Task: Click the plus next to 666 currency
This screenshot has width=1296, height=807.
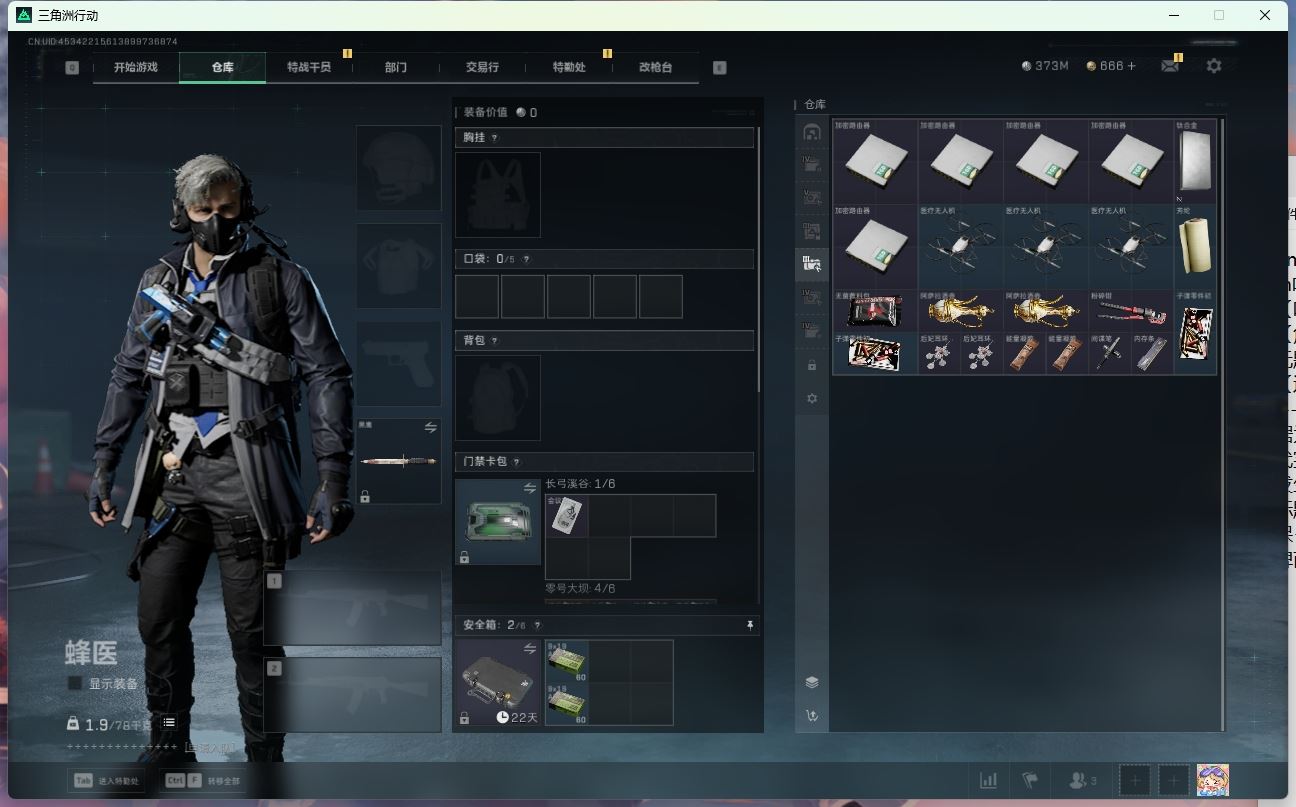Action: tap(1131, 66)
